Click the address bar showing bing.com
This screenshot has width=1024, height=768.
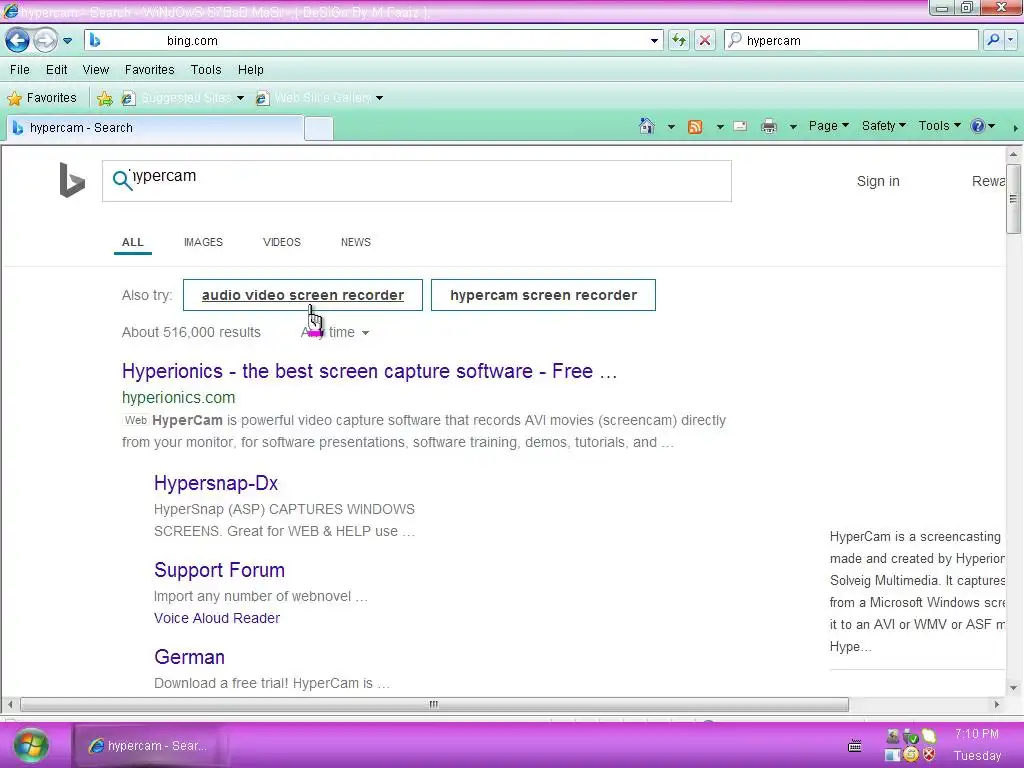point(374,40)
